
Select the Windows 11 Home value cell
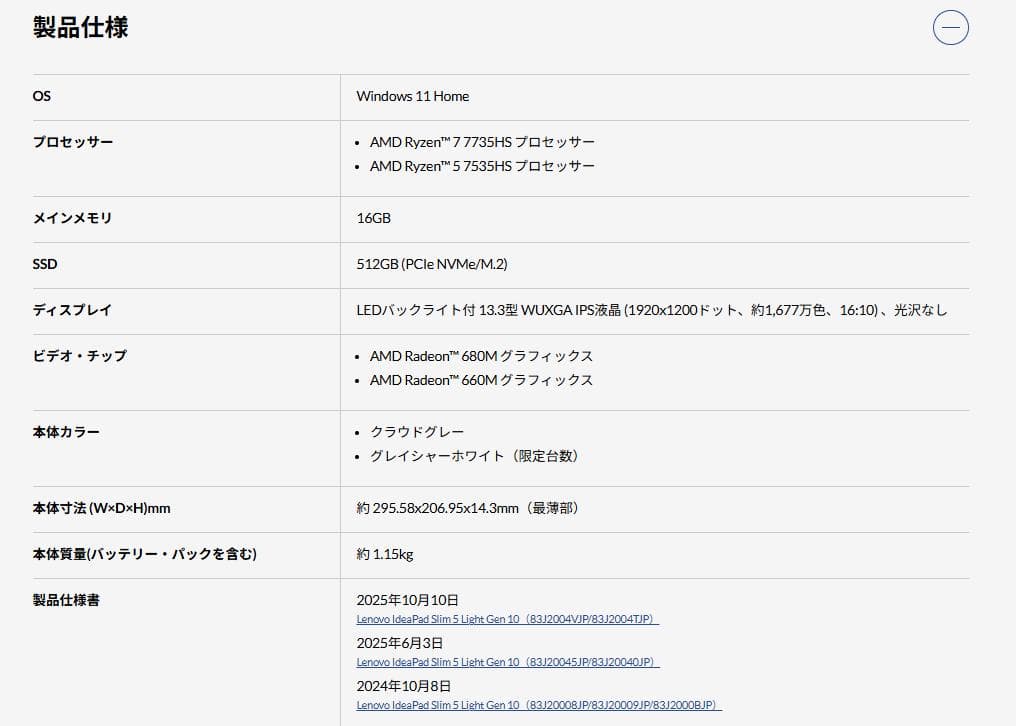(x=413, y=96)
